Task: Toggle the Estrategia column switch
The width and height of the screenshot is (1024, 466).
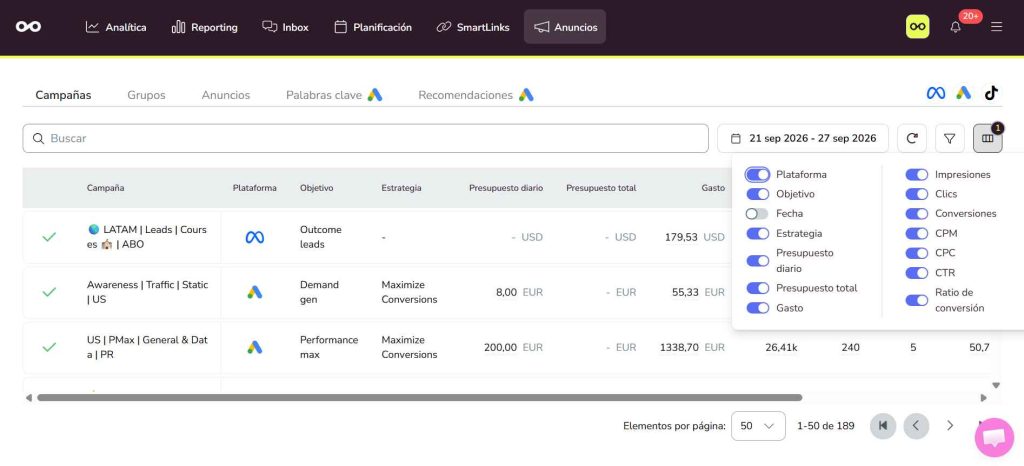Action: pos(758,233)
